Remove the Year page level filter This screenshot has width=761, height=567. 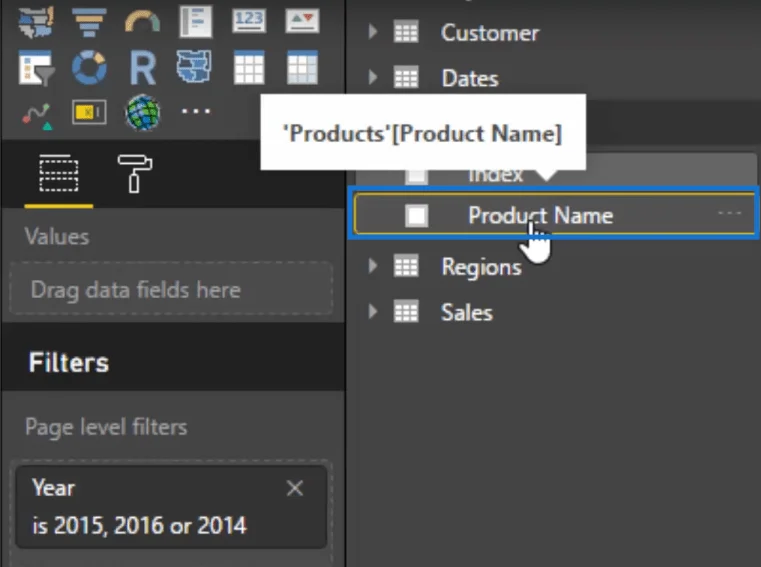click(295, 488)
